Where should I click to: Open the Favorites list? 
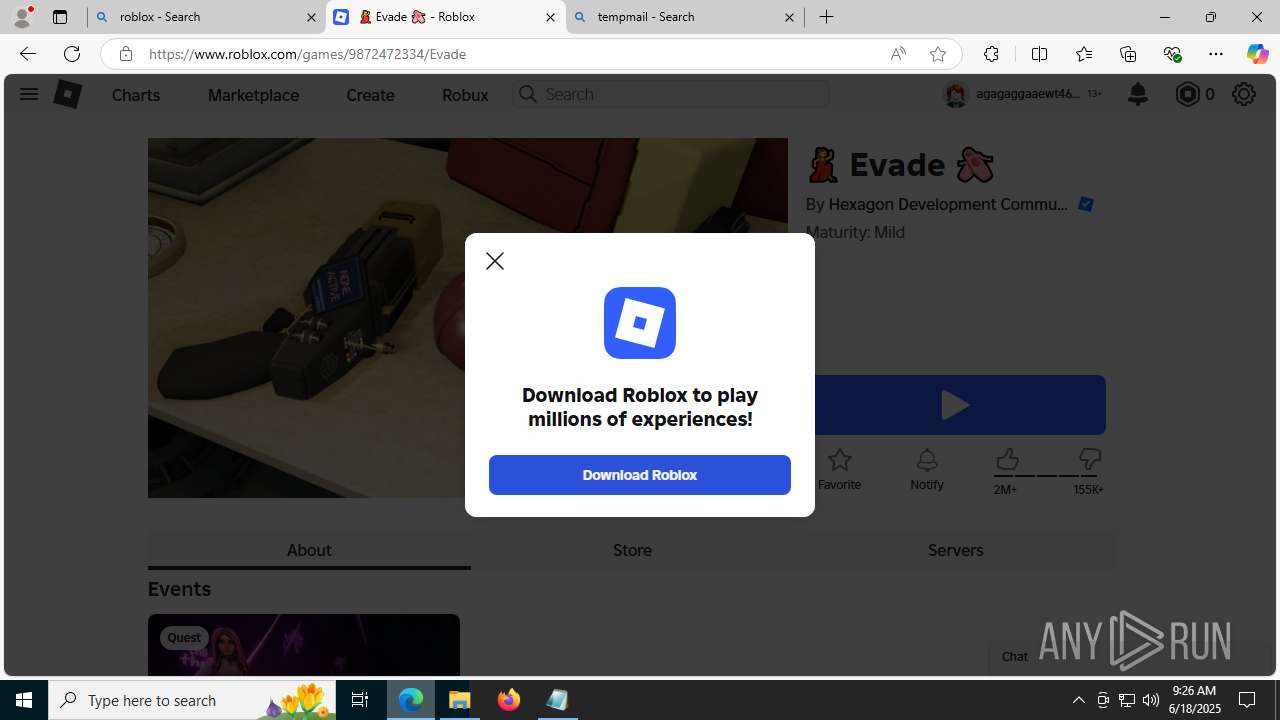[1083, 54]
